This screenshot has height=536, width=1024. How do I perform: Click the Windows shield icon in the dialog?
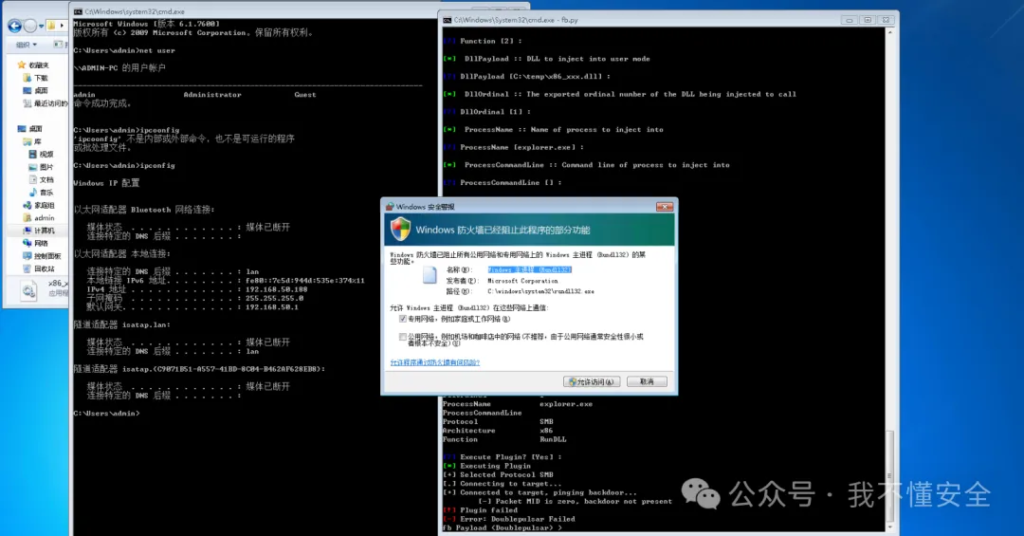pos(400,229)
